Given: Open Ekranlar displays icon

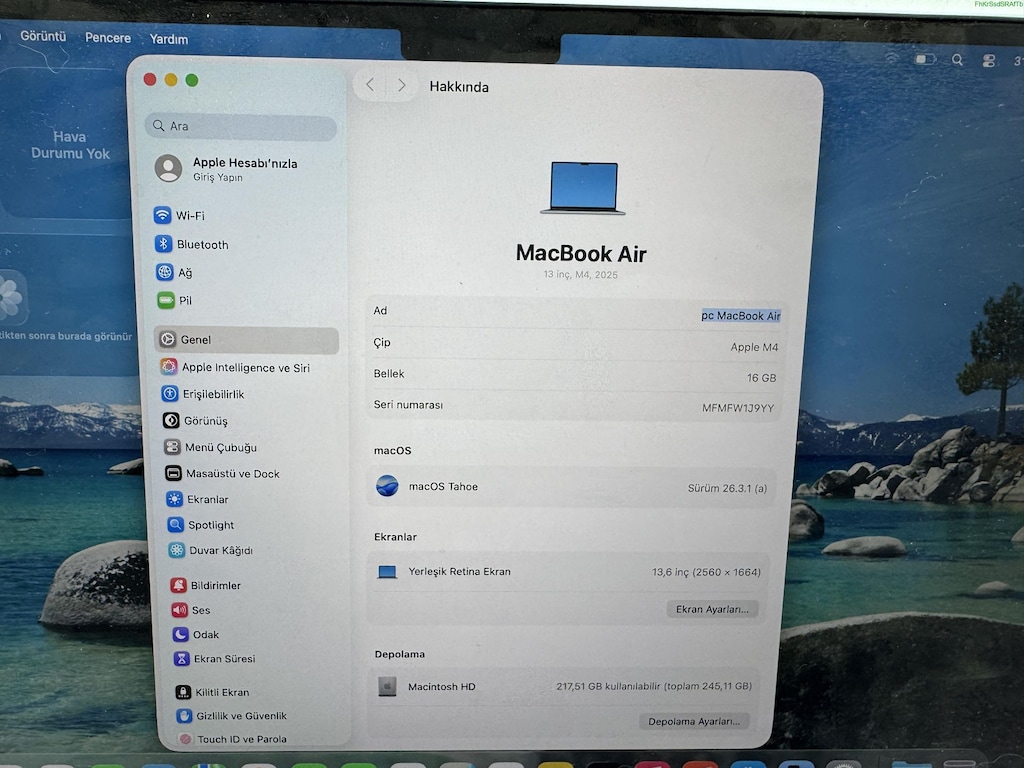Looking at the screenshot, I should point(174,499).
